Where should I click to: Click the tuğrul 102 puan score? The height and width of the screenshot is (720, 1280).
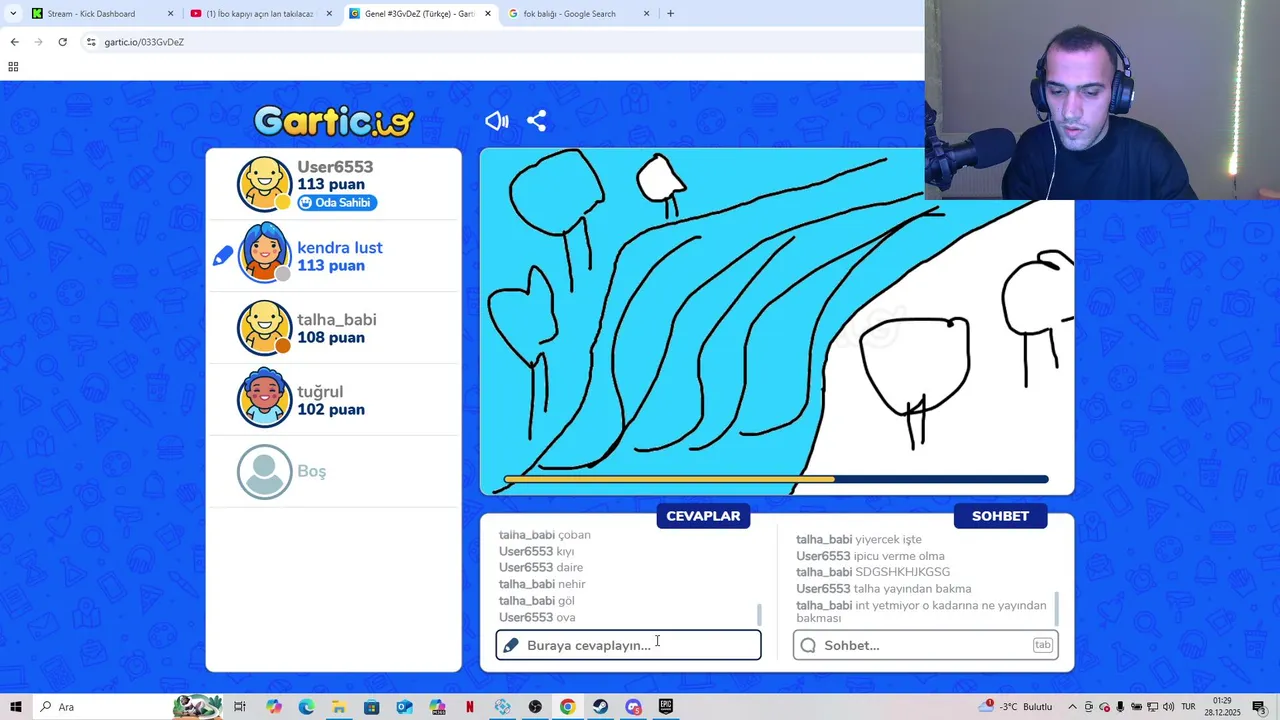click(x=331, y=410)
